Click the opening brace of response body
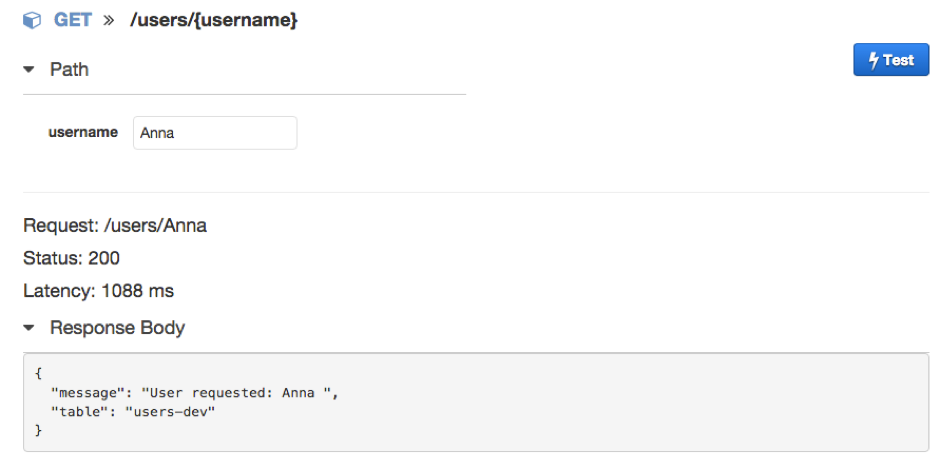Screen dimensions: 940x469 38,374
